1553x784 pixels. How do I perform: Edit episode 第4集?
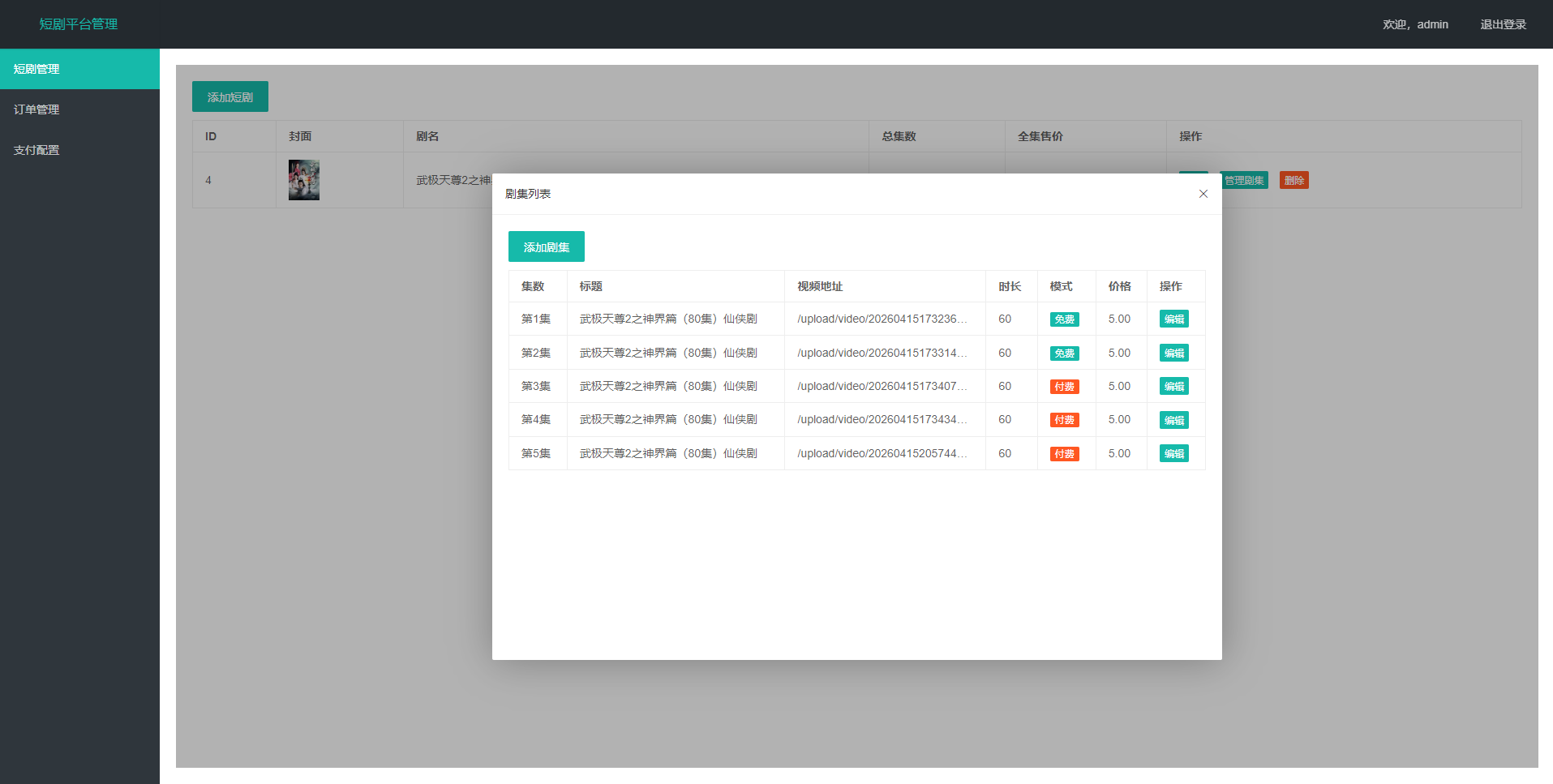[1173, 420]
